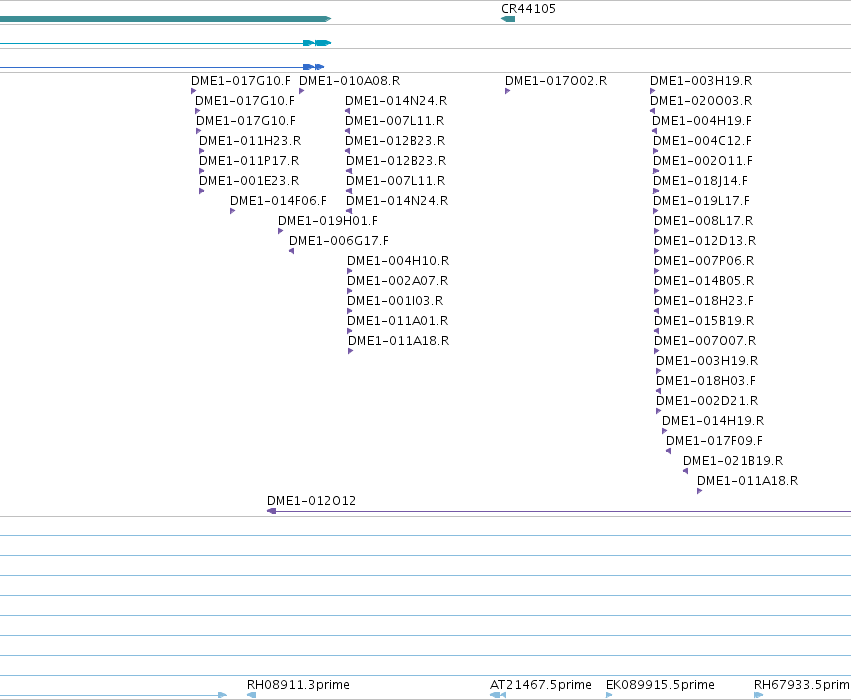Click the DME1-002D21.R label

coord(707,401)
